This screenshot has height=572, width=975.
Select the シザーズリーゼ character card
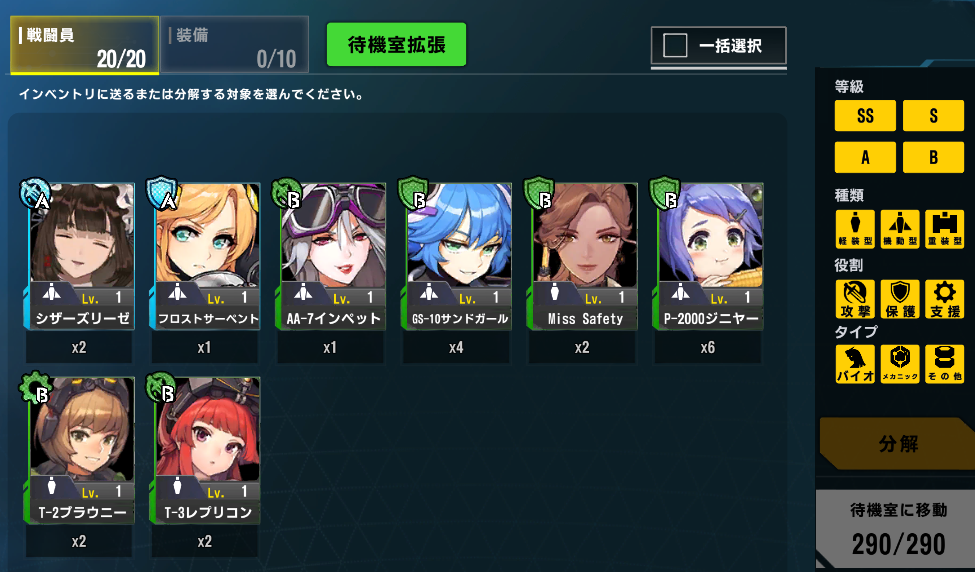(x=79, y=256)
